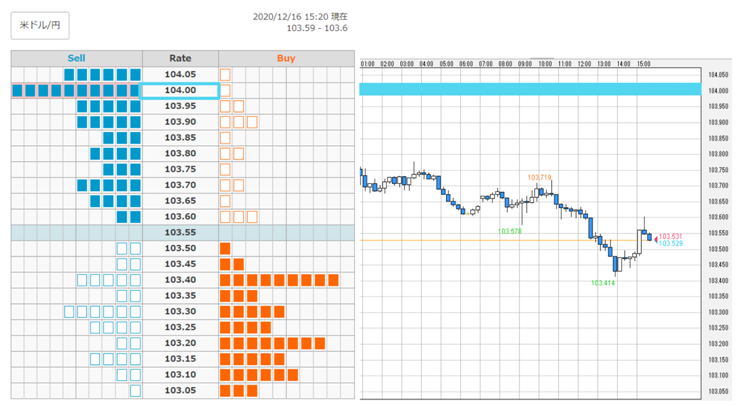Click the 103.95 rate cell
Viewport: 740px width, 406px height.
(x=180, y=106)
